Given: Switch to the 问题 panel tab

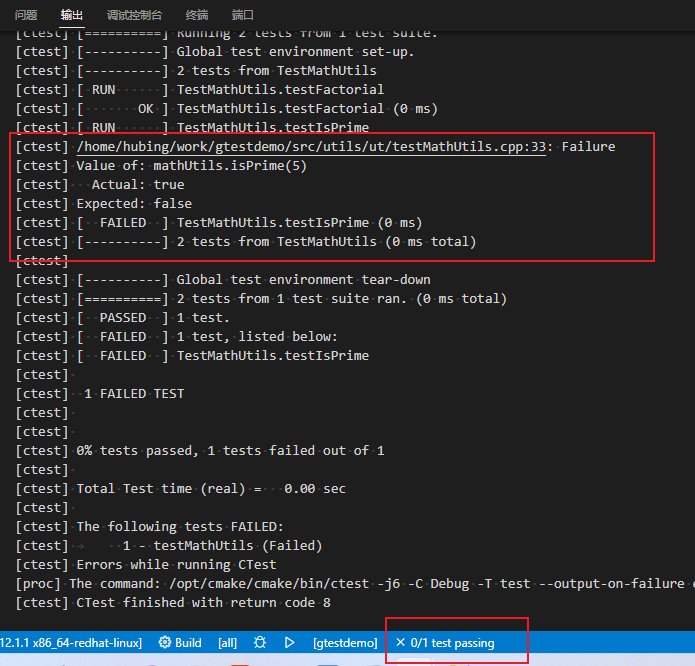Looking at the screenshot, I should click(26, 16).
